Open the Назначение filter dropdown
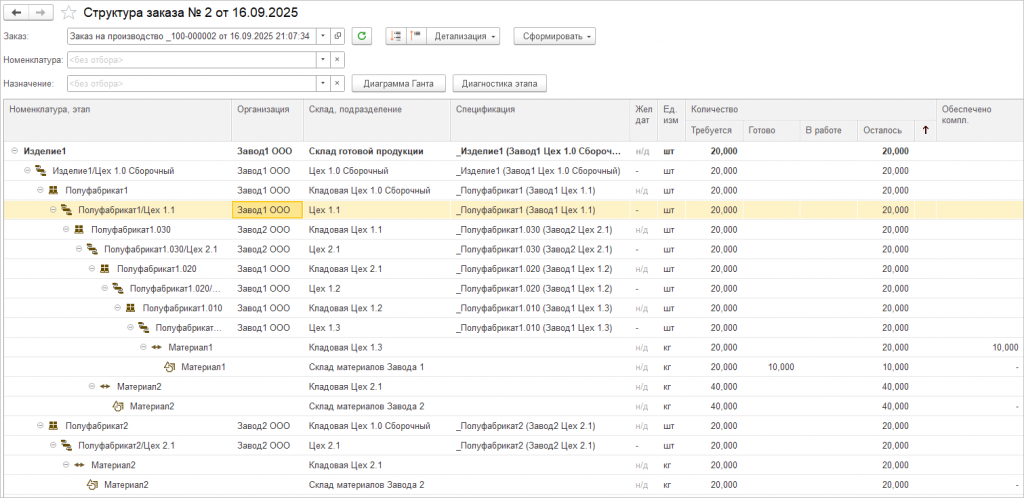1024x498 pixels. (x=323, y=84)
